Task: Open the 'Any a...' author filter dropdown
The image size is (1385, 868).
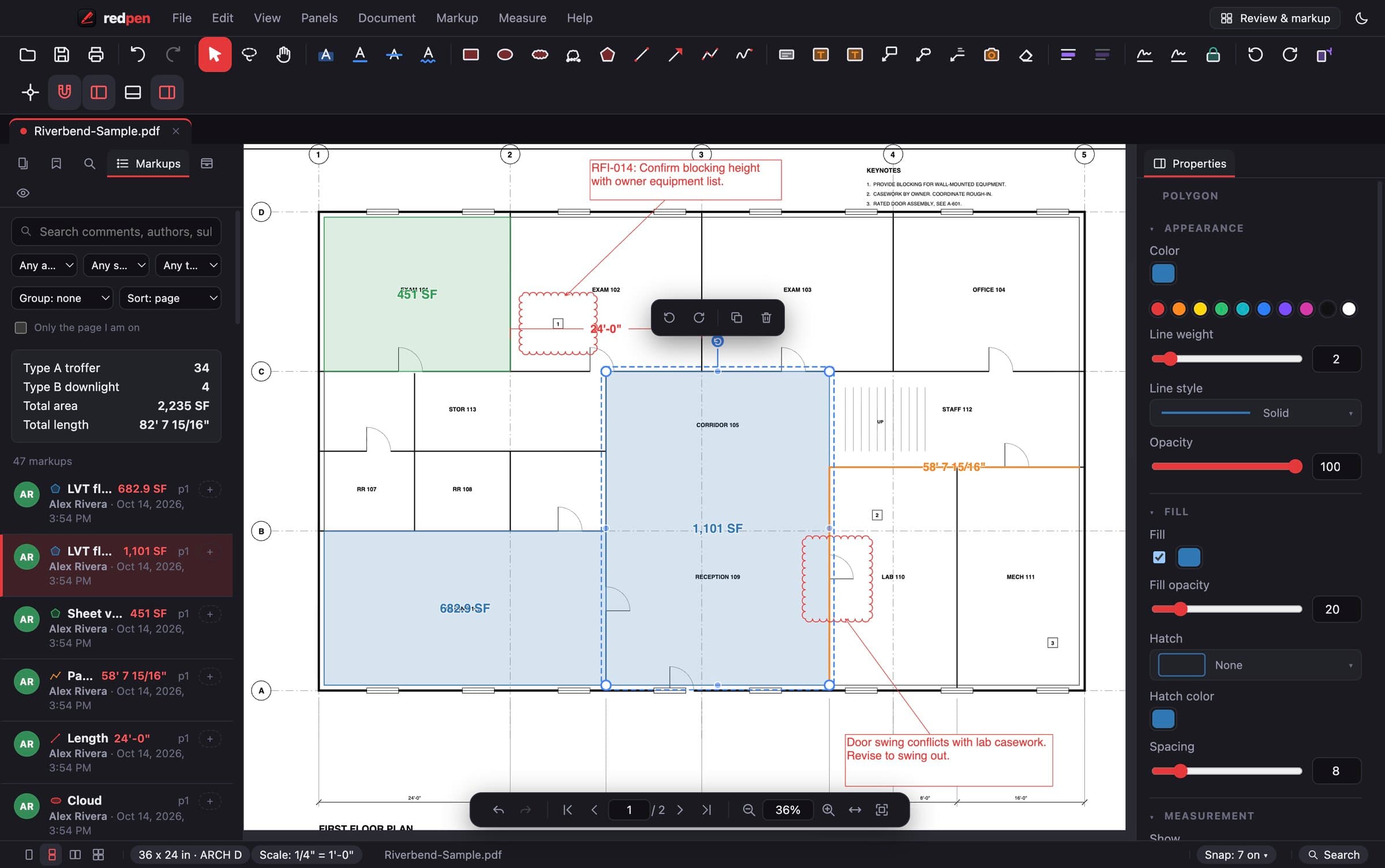Action: tap(44, 265)
